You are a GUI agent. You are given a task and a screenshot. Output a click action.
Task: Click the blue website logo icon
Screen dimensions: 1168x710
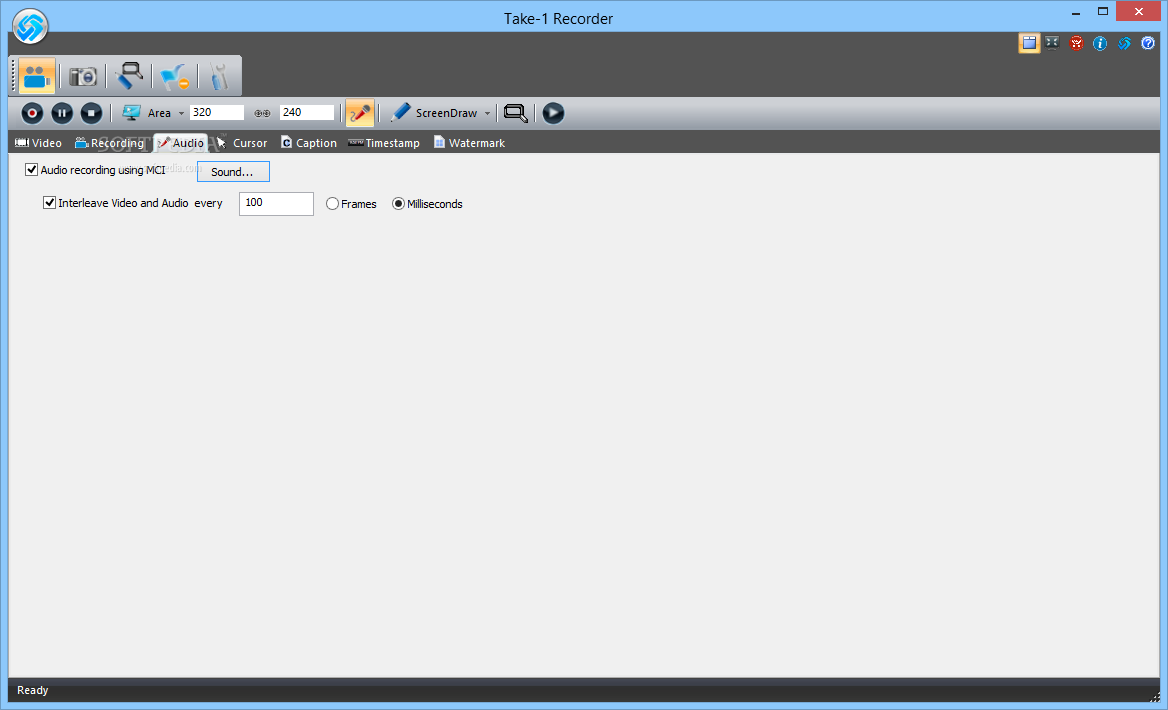[1124, 43]
